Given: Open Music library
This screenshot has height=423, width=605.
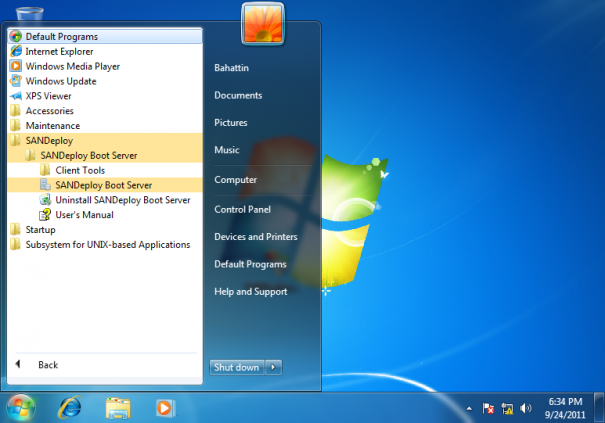Looking at the screenshot, I should [227, 150].
